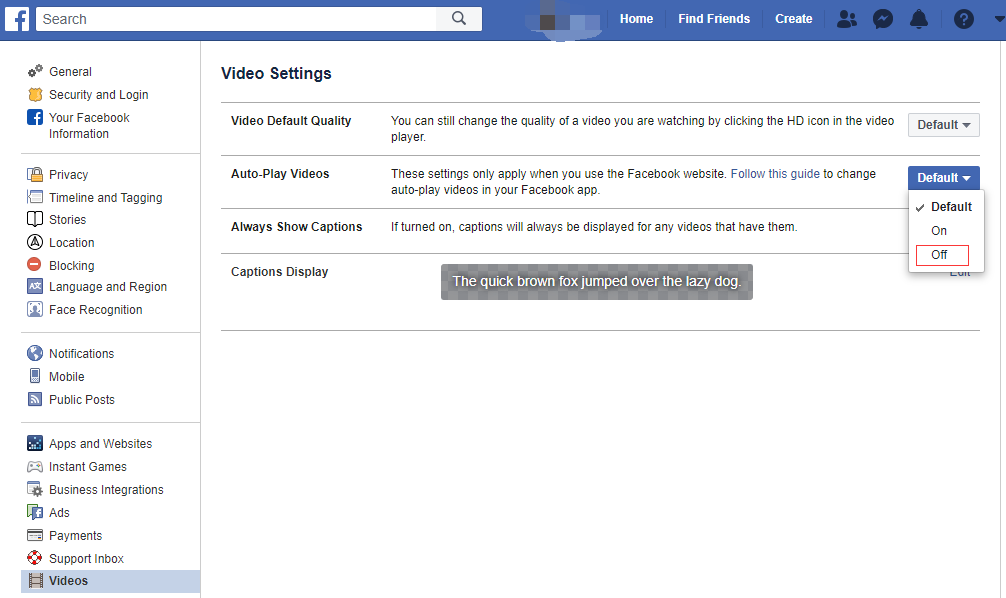Open 'Stories' settings label

(67, 219)
